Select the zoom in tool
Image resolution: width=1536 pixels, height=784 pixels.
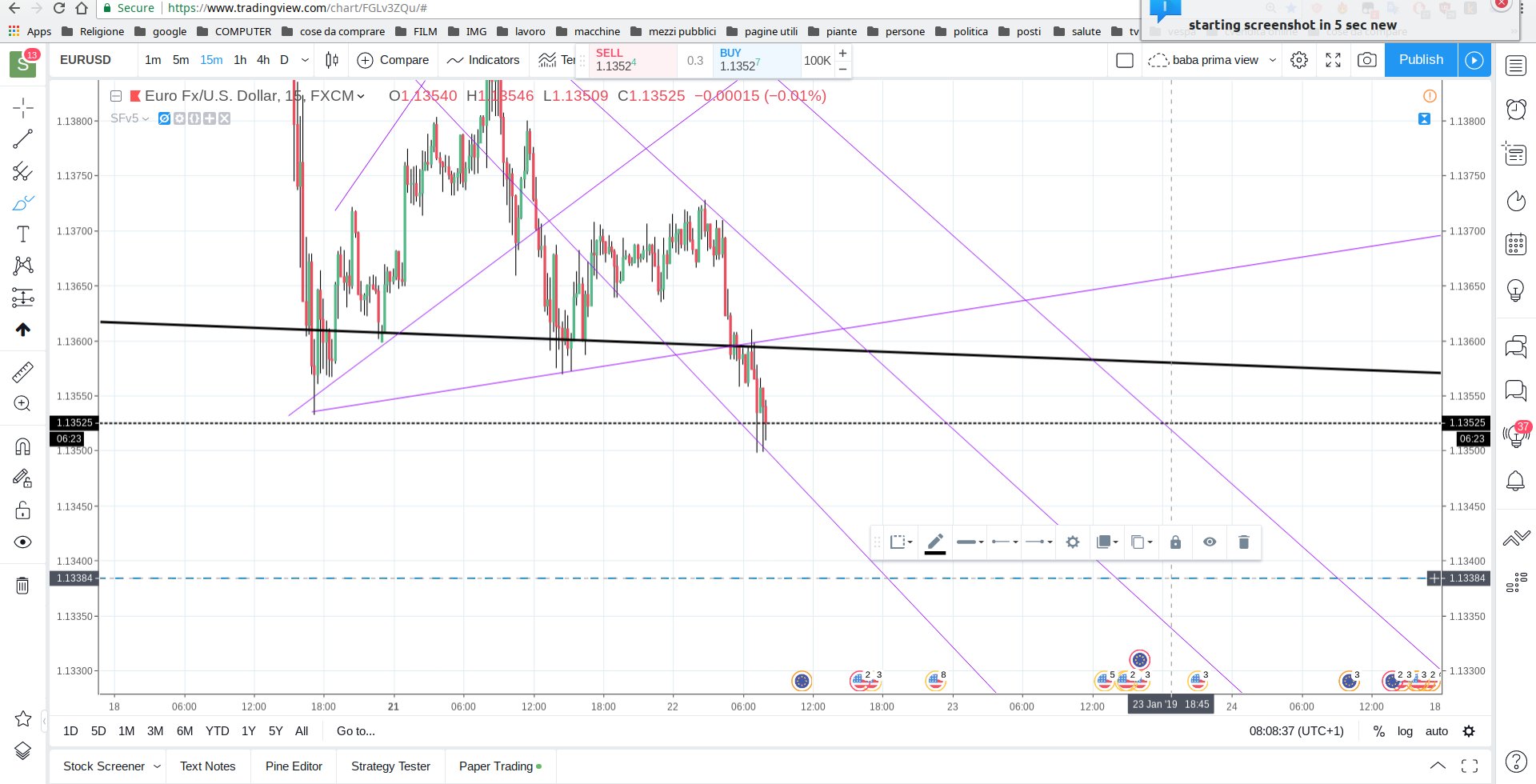click(23, 404)
